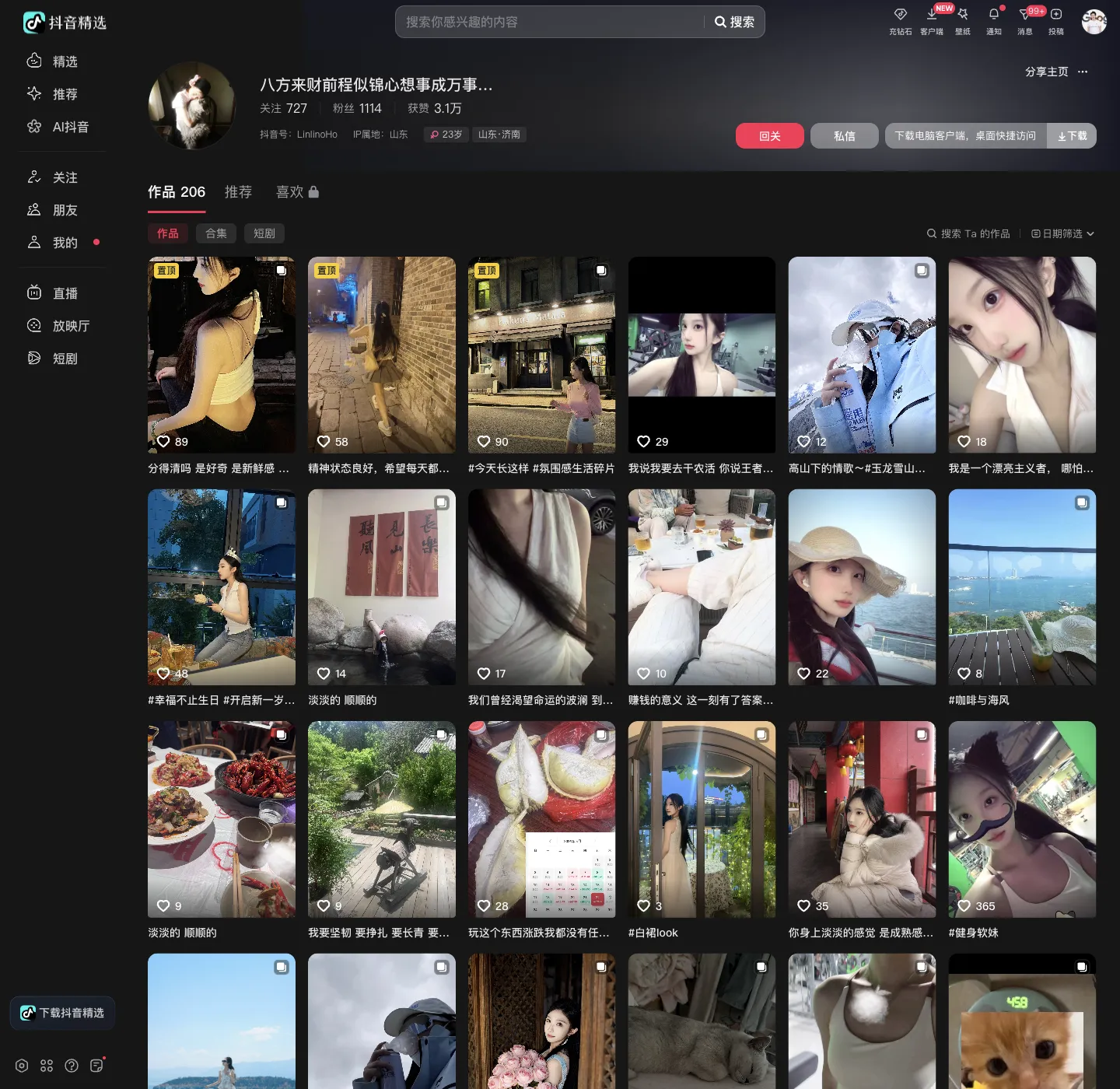This screenshot has height=1089, width=1120.
Task: Open the three-dot more menu beside 分享主页
Action: pyautogui.click(x=1083, y=72)
